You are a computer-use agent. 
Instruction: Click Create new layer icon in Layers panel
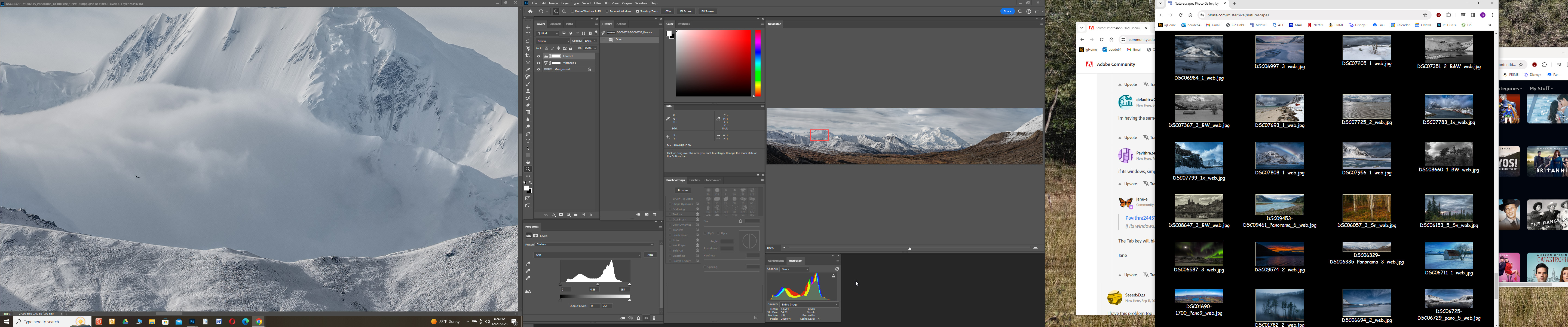[583, 215]
